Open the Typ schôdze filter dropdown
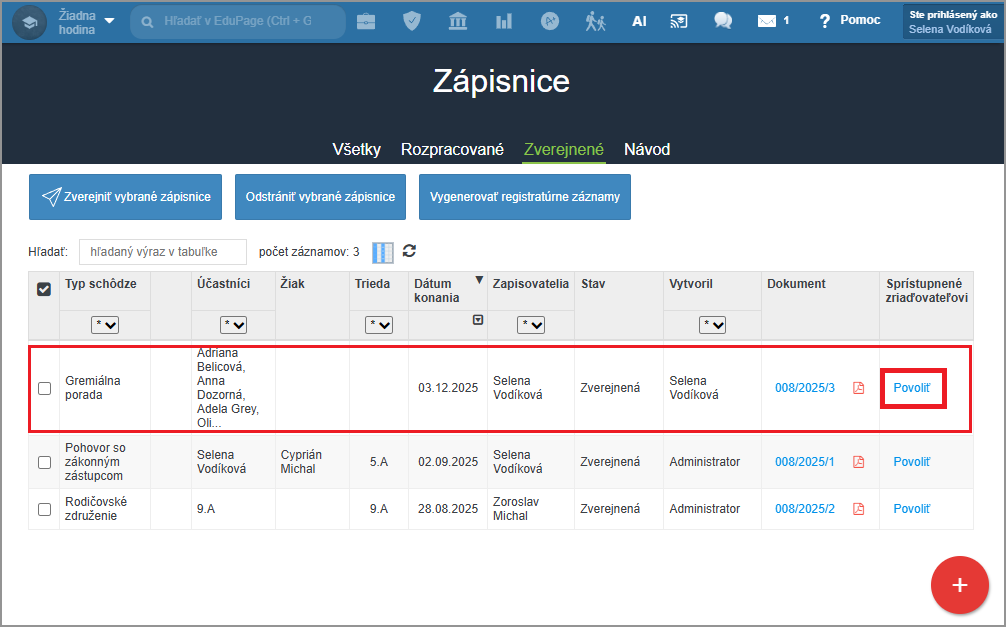Image resolution: width=1006 pixels, height=627 pixels. [x=104, y=324]
